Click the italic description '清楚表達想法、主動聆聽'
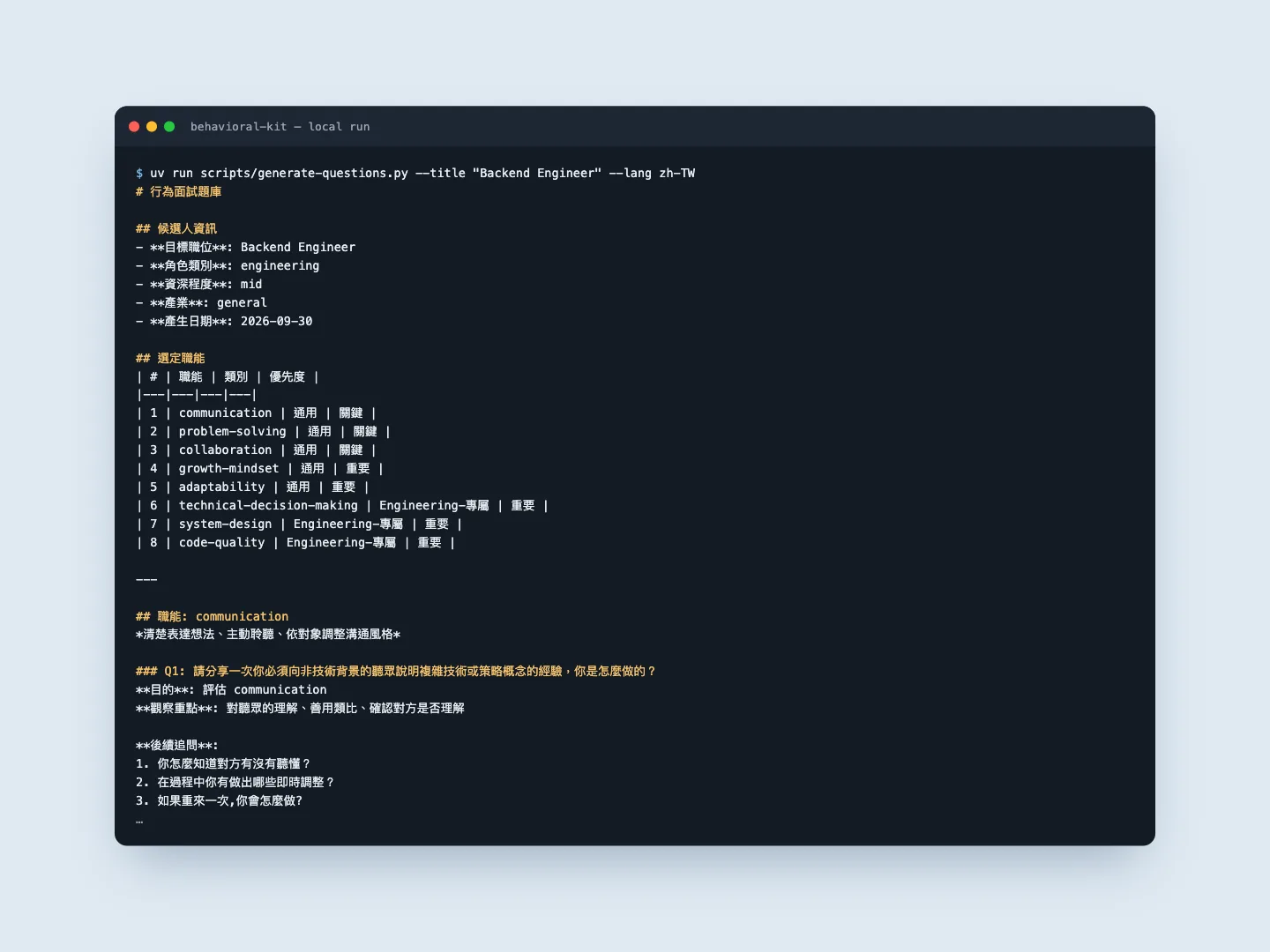This screenshot has width=1270, height=952. (x=268, y=634)
